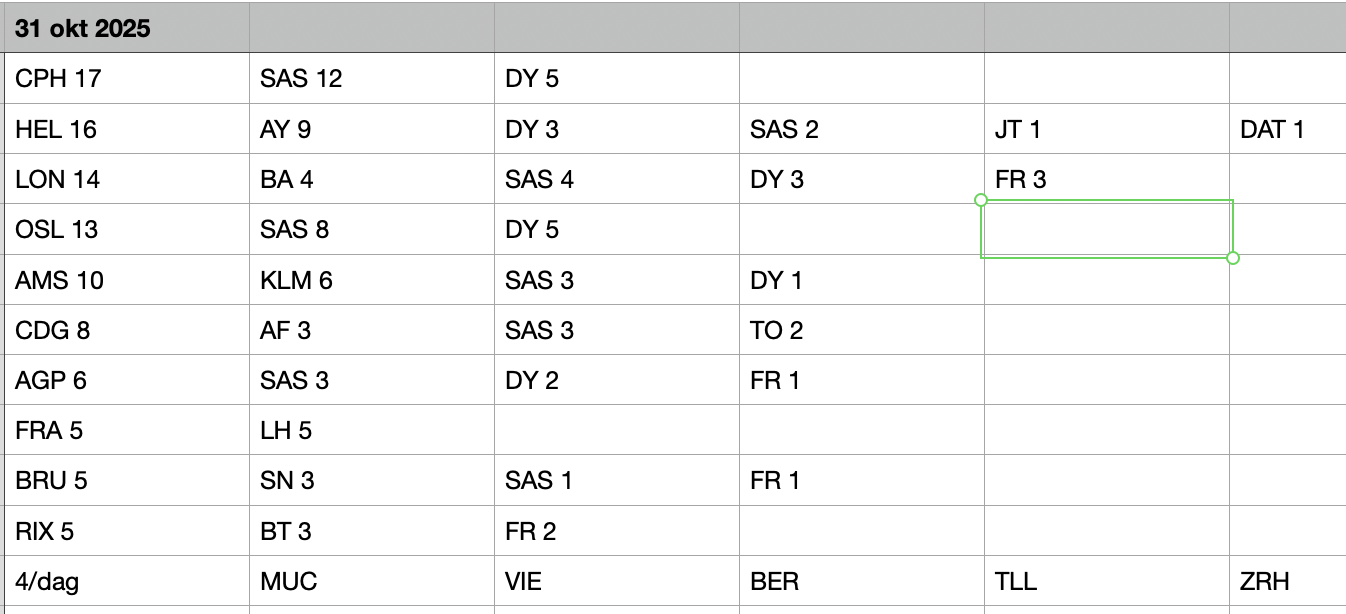Screen dimensions: 1346x614
Task: Click the top-left handle of the selected cell
Action: coord(981,200)
